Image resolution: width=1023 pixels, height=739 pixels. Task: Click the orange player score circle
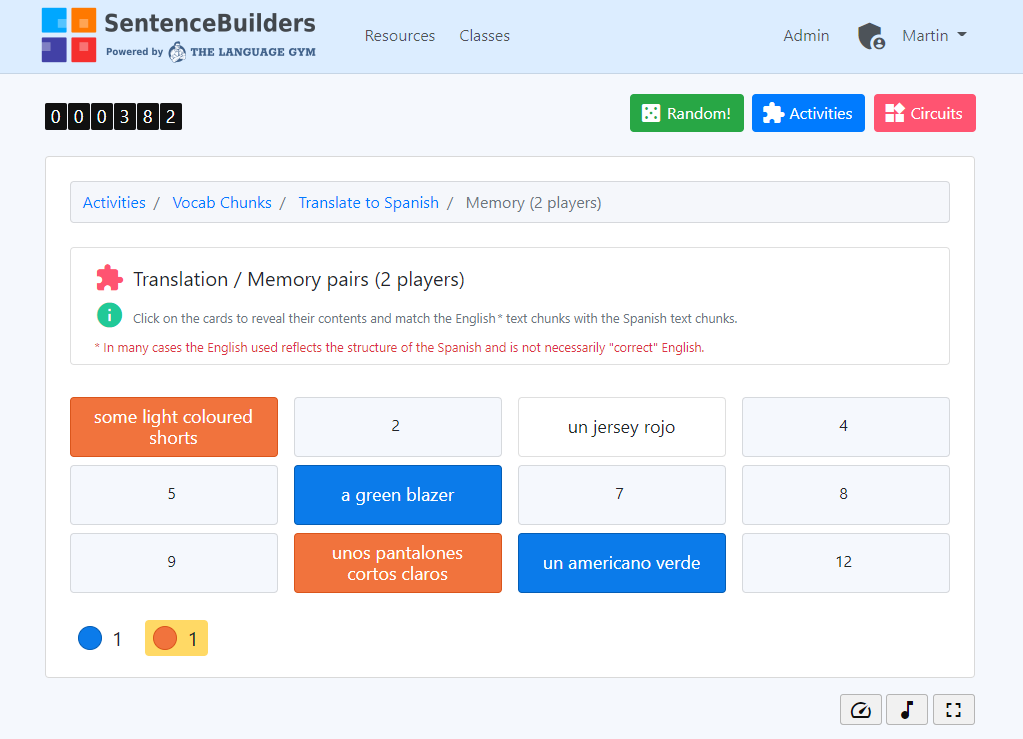(165, 638)
